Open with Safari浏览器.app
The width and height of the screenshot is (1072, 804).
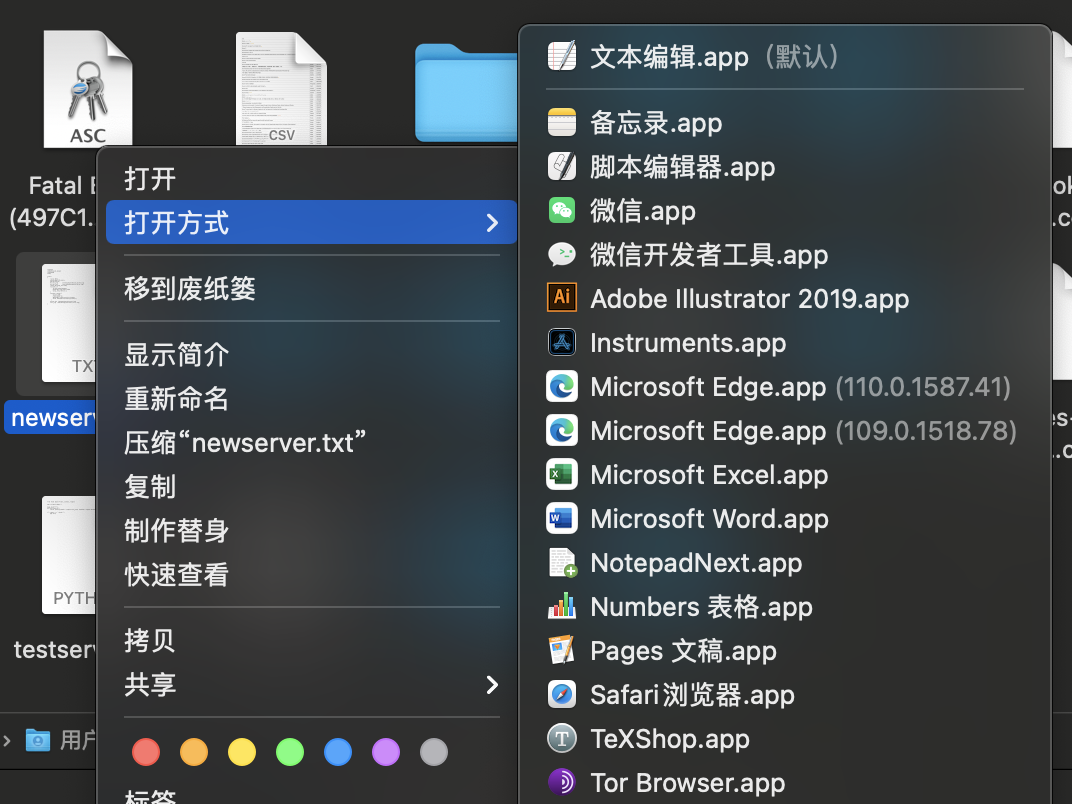(x=690, y=694)
